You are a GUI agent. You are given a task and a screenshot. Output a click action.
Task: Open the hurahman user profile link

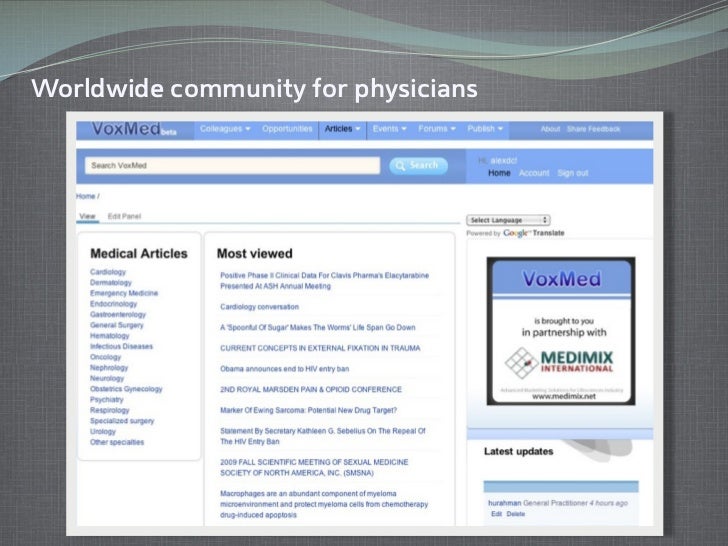click(504, 503)
